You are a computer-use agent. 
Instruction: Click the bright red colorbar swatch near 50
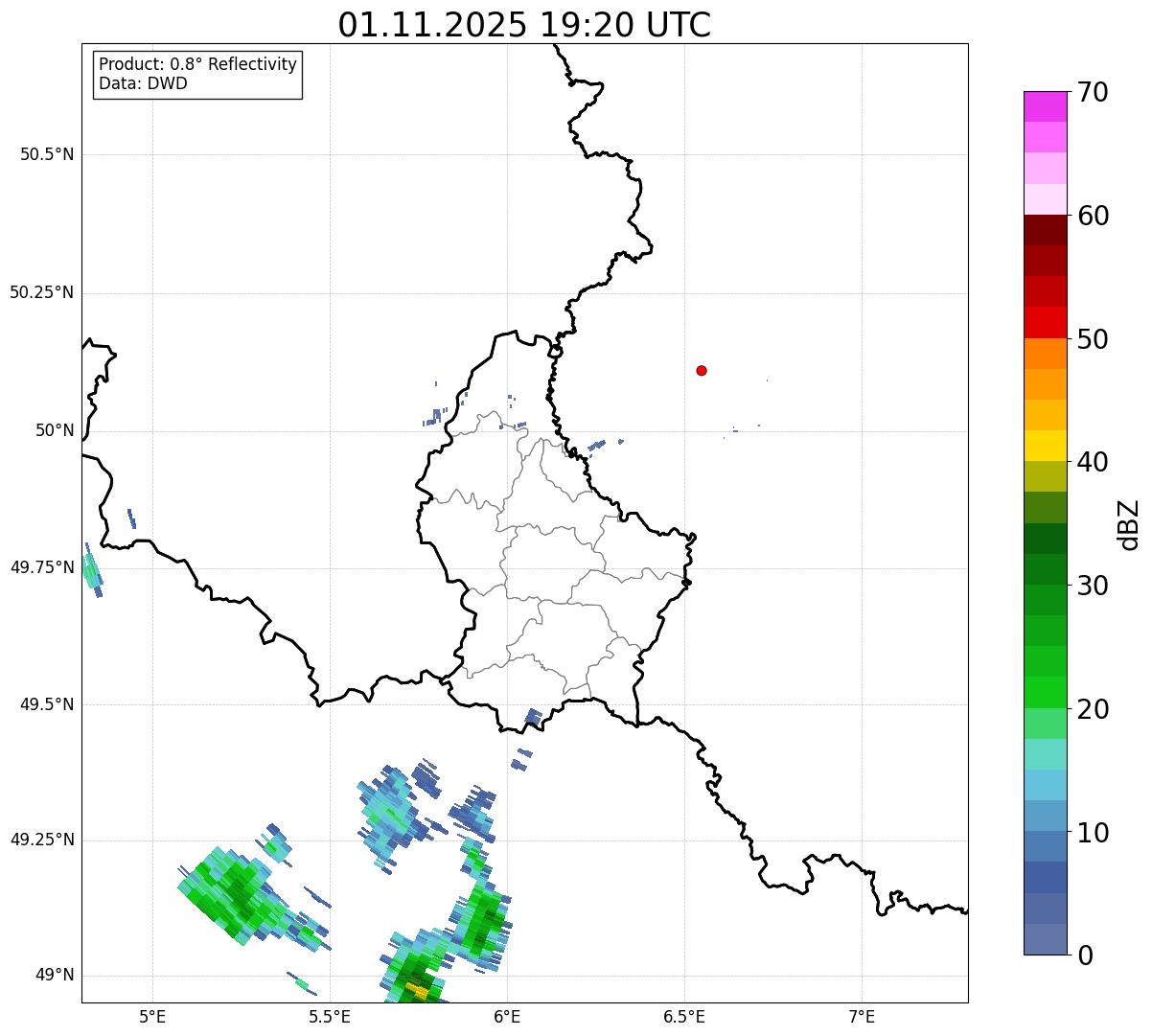coord(1045,322)
